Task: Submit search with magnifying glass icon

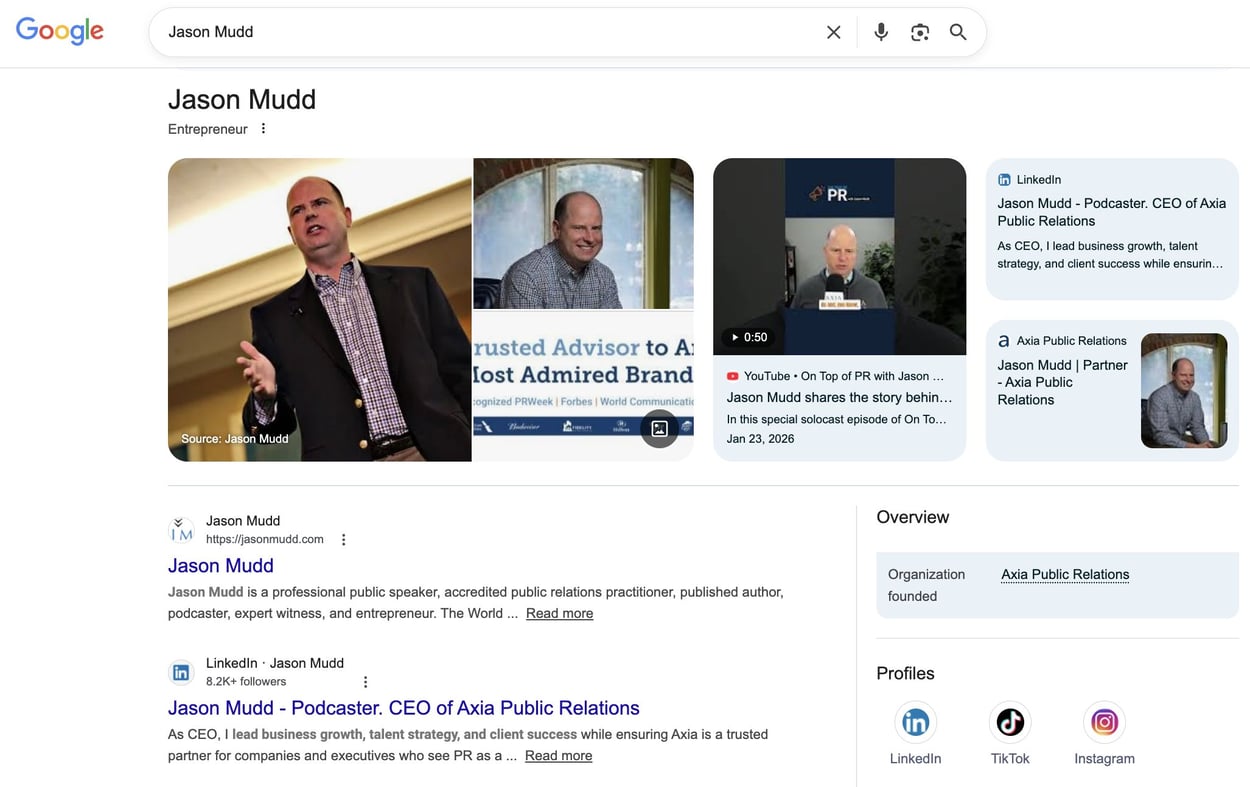Action: tap(958, 32)
